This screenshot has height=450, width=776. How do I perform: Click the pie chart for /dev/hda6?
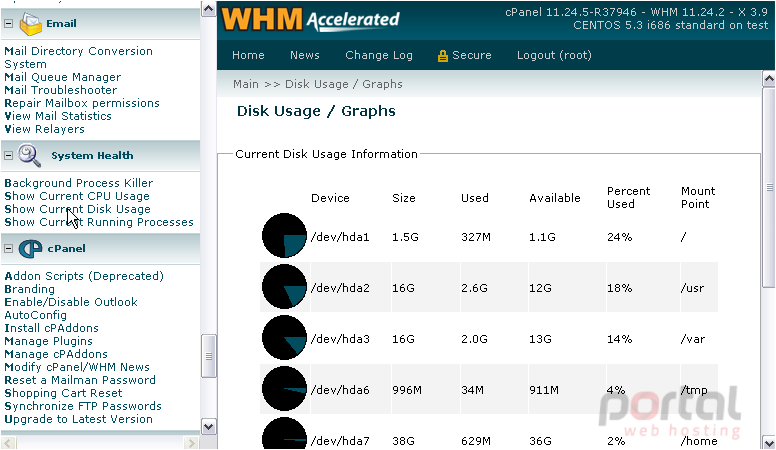coord(285,389)
